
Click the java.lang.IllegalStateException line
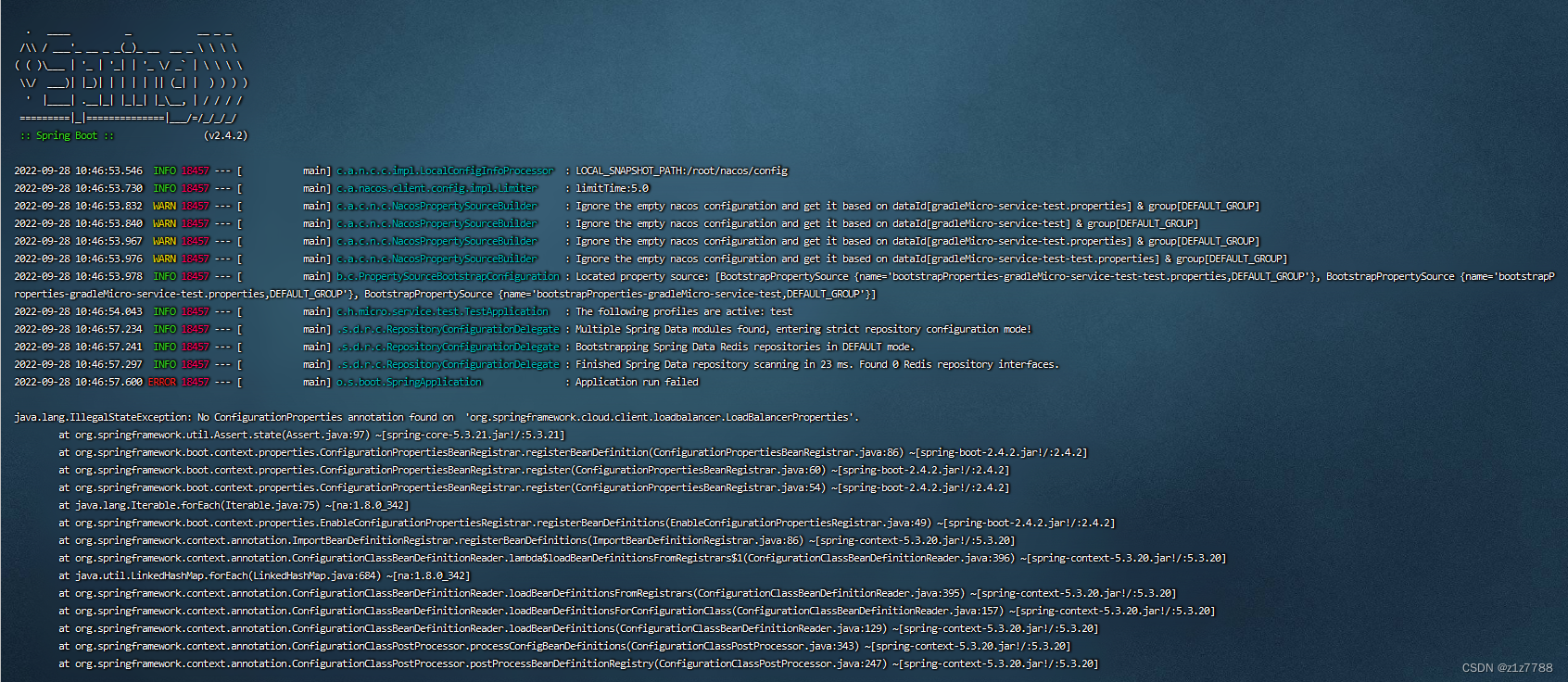[436, 417]
